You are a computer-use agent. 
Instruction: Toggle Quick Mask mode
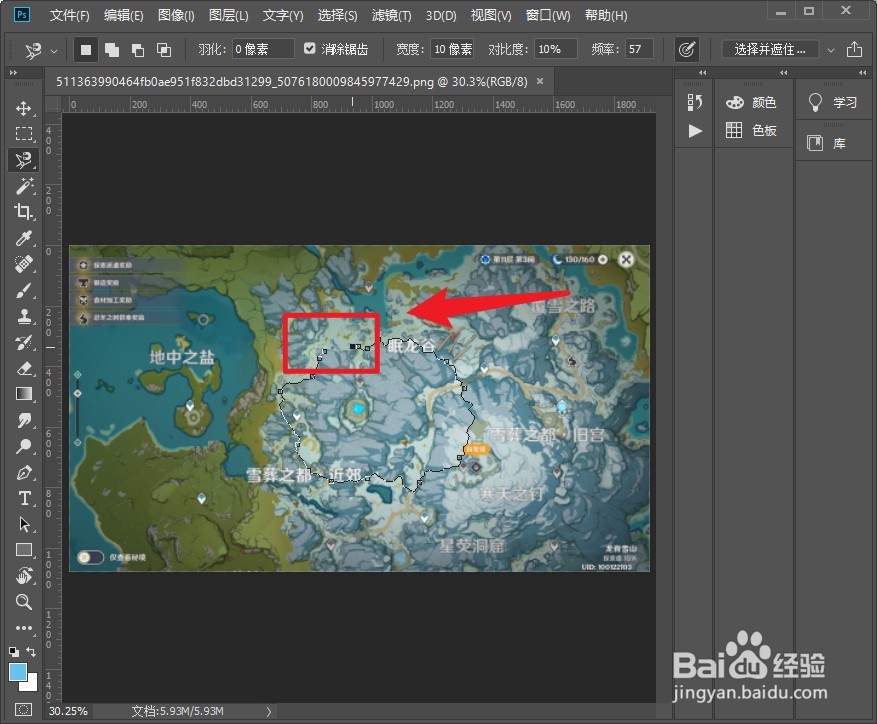click(23, 709)
